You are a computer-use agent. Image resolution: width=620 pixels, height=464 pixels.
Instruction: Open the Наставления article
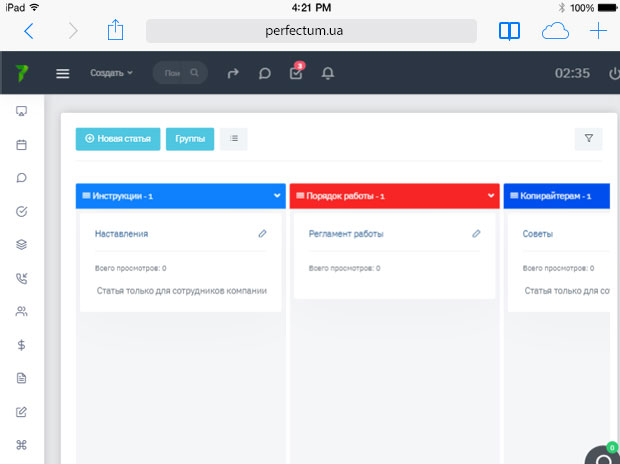click(x=121, y=234)
